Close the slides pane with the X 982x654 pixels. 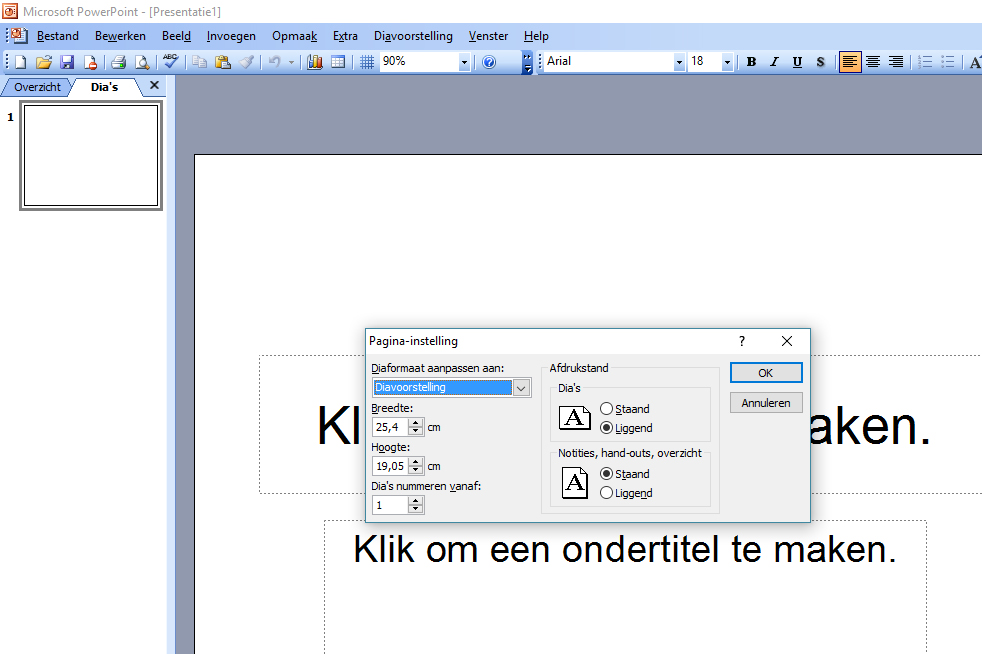pyautogui.click(x=154, y=85)
